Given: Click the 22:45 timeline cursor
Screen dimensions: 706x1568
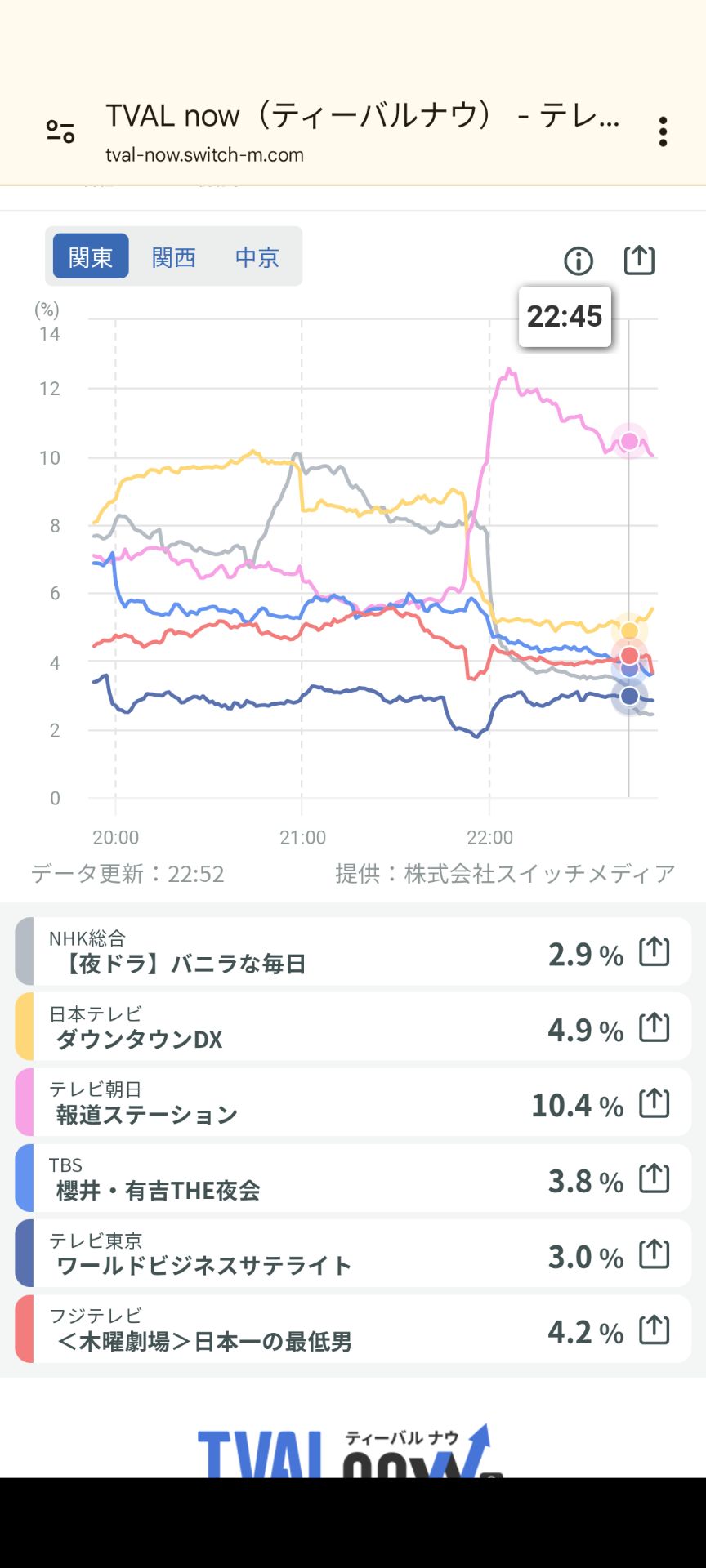Looking at the screenshot, I should [x=565, y=317].
